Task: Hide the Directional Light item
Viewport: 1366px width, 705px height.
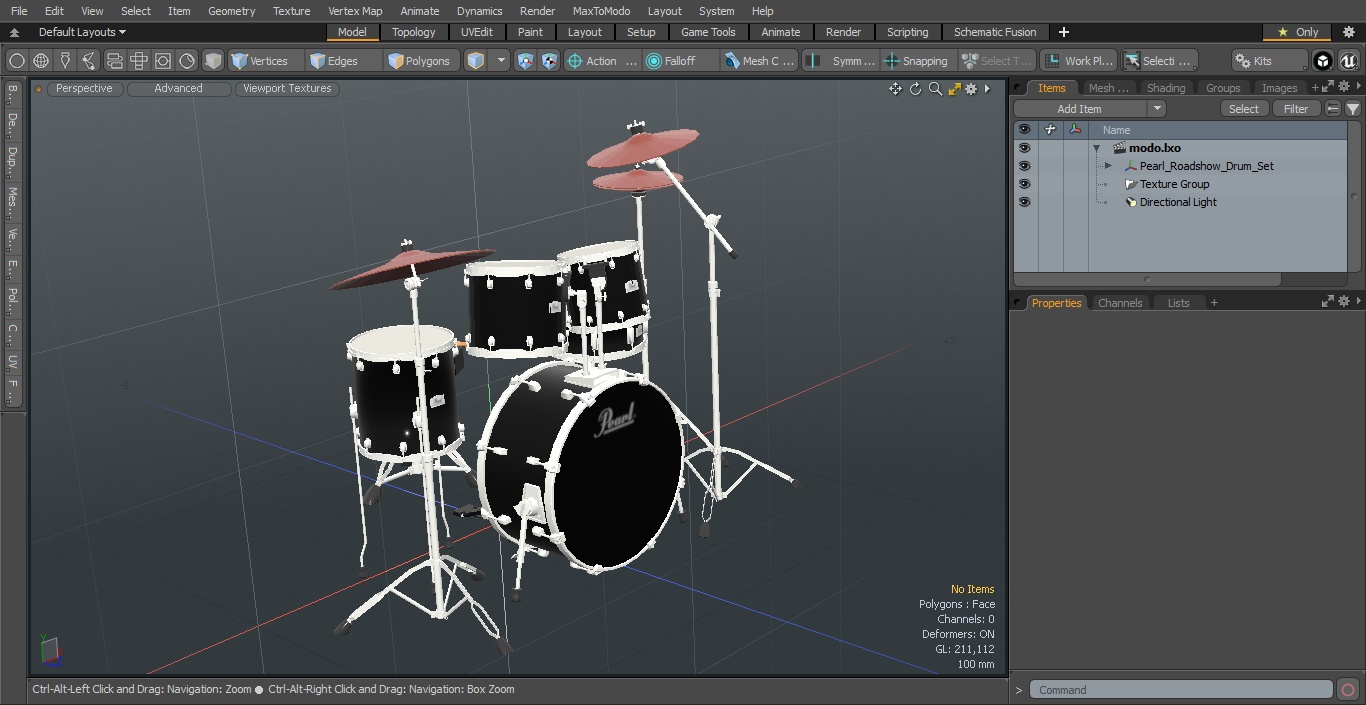Action: (1024, 202)
